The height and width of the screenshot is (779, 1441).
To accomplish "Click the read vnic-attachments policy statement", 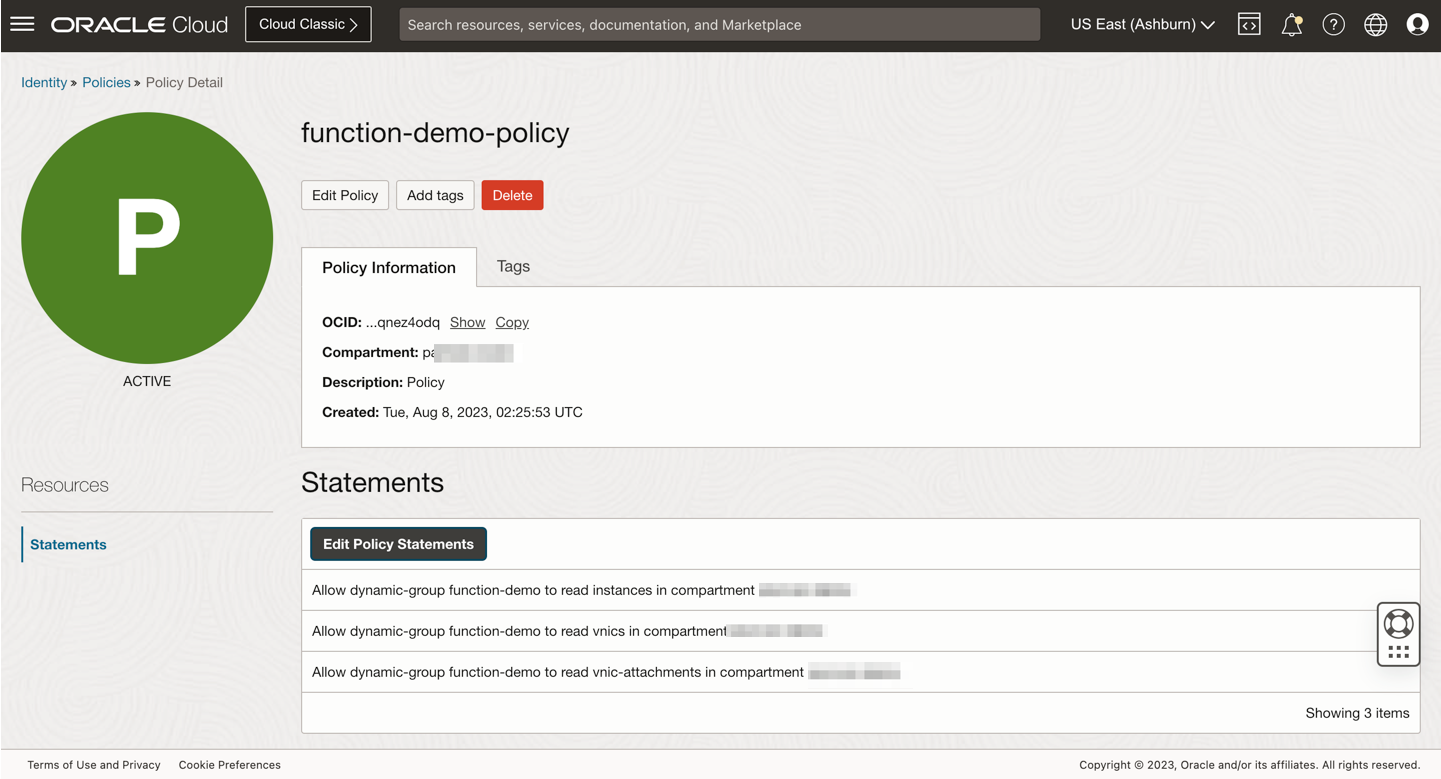I will [x=861, y=672].
